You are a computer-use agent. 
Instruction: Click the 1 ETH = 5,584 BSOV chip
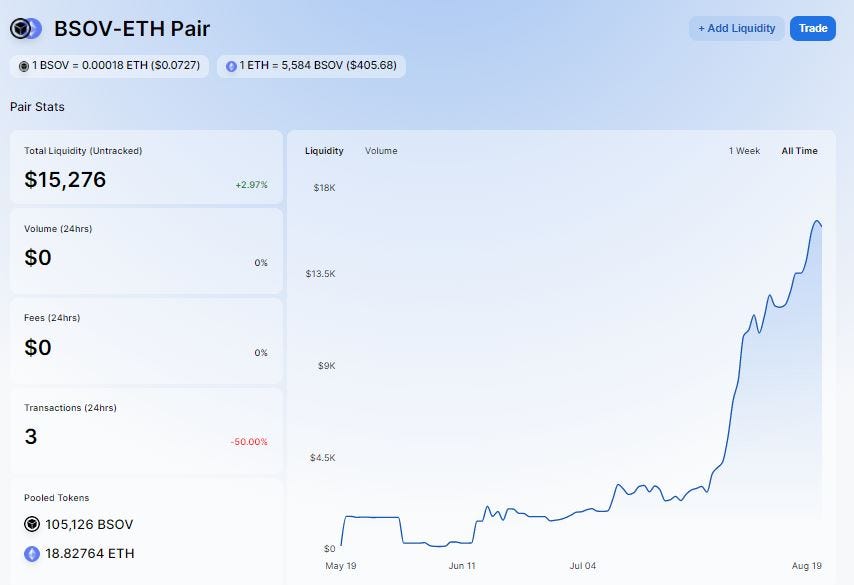[x=312, y=66]
